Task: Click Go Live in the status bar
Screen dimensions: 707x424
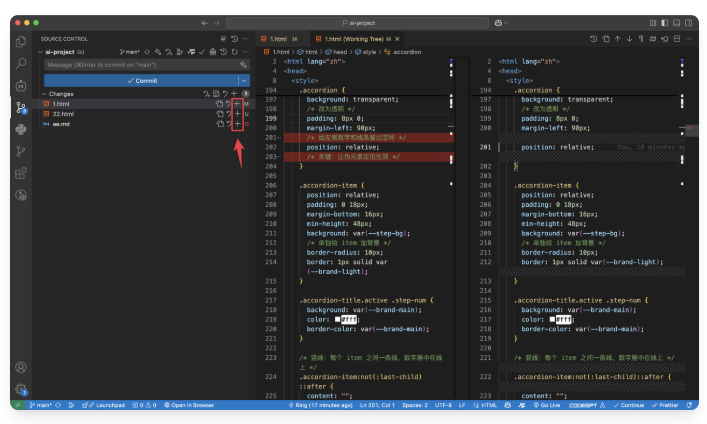Action: (547, 405)
